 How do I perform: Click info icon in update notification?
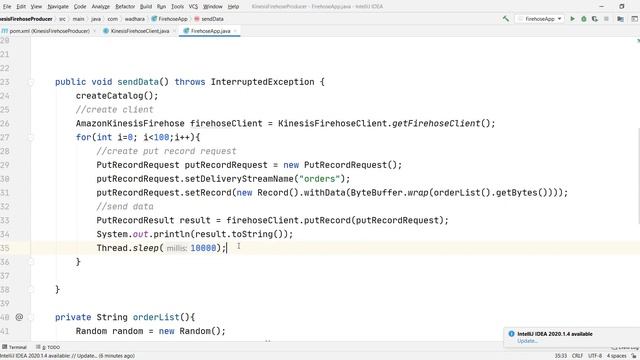511,334
